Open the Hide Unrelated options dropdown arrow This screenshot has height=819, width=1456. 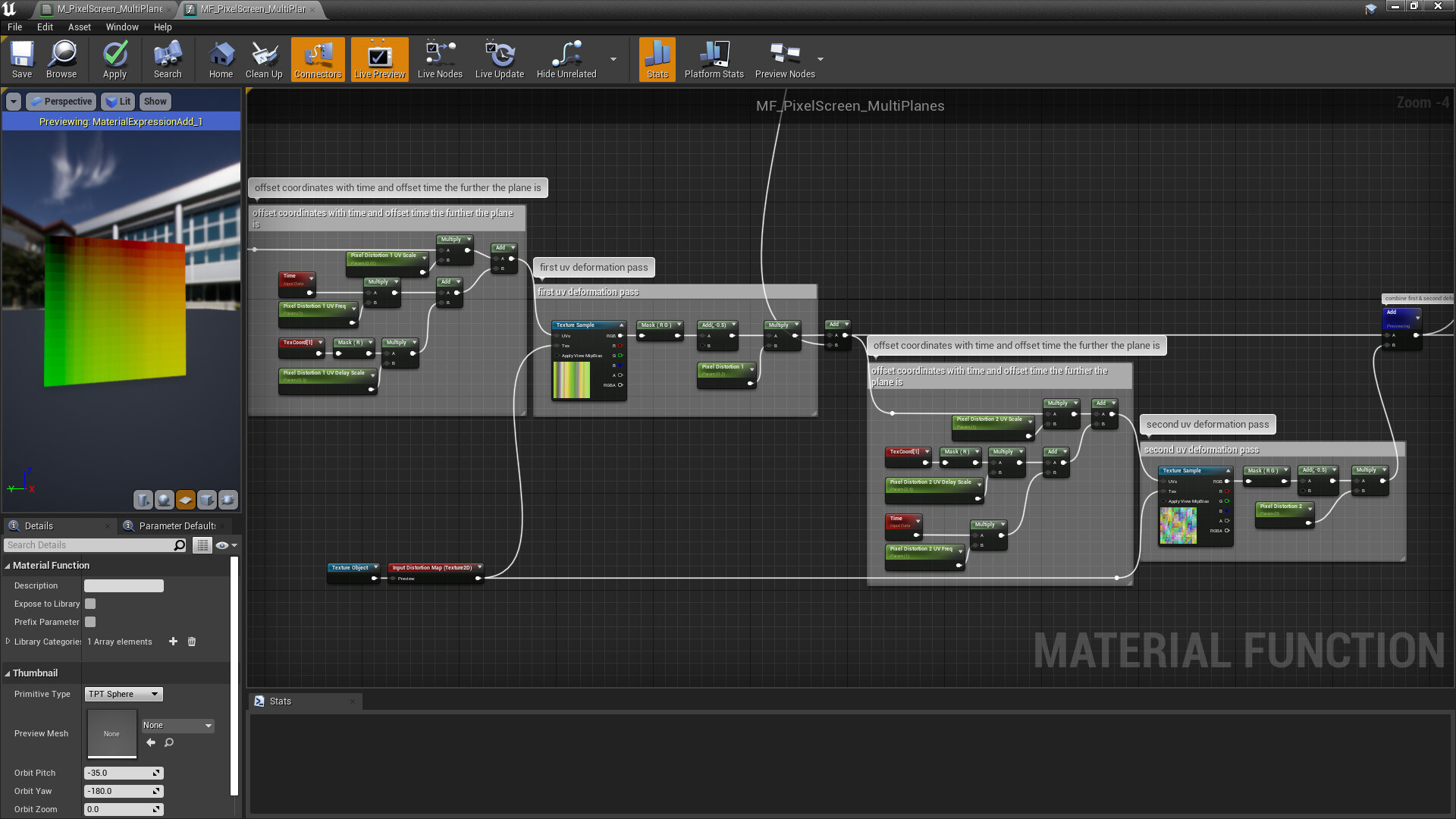tap(612, 59)
